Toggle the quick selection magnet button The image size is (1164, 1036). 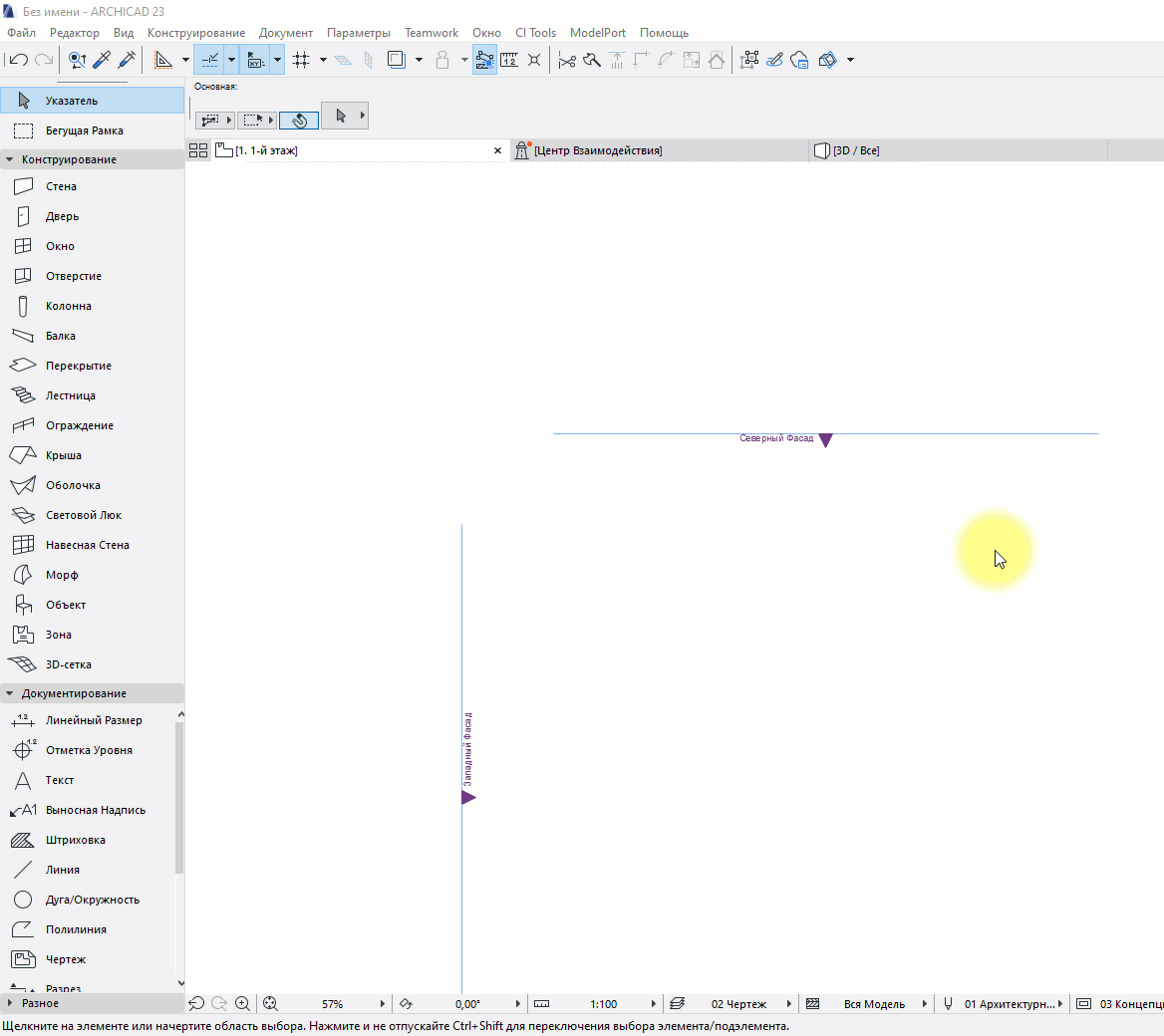pos(299,120)
